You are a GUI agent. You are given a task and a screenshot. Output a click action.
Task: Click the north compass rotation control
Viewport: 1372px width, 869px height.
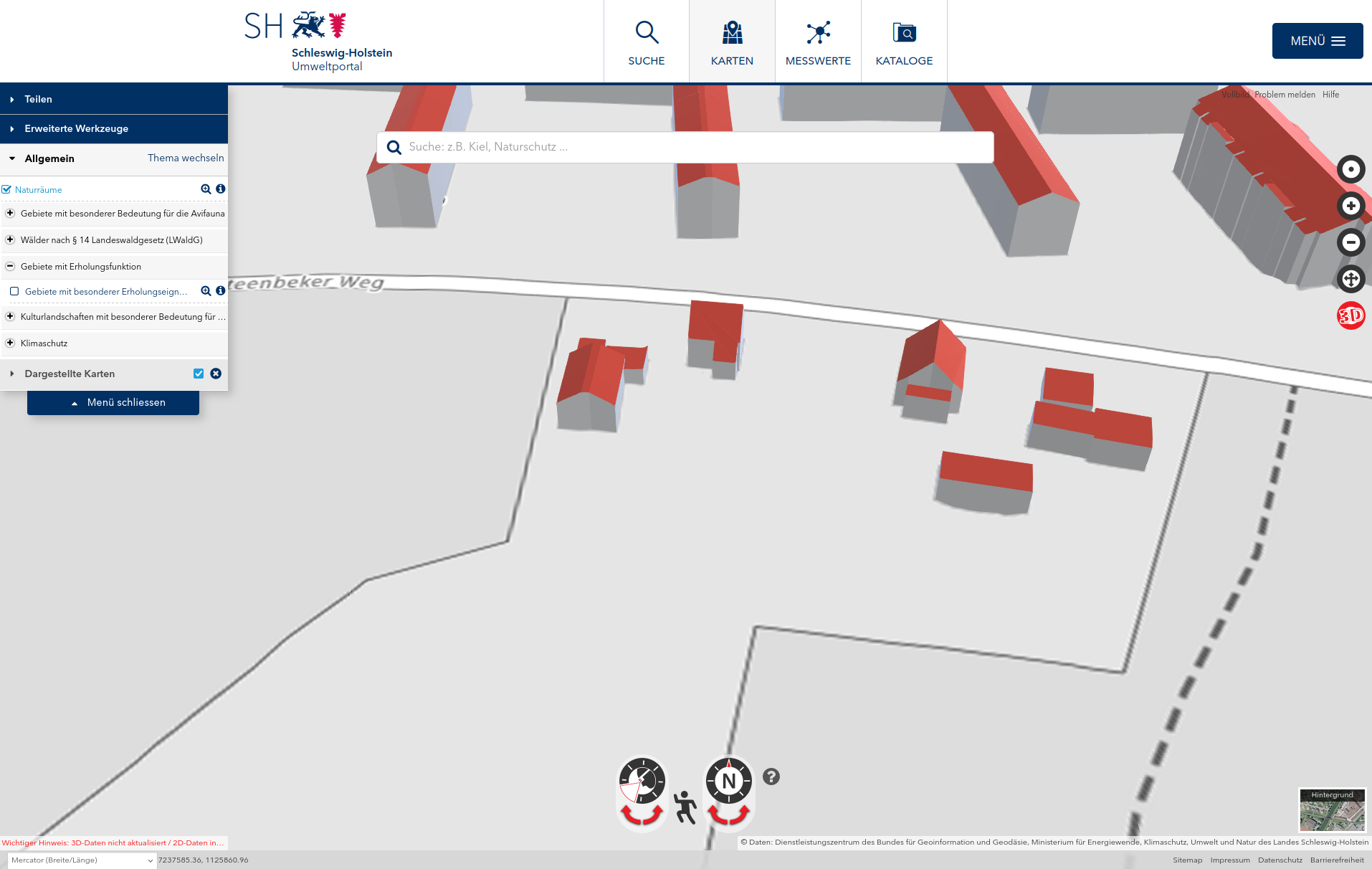tap(728, 782)
